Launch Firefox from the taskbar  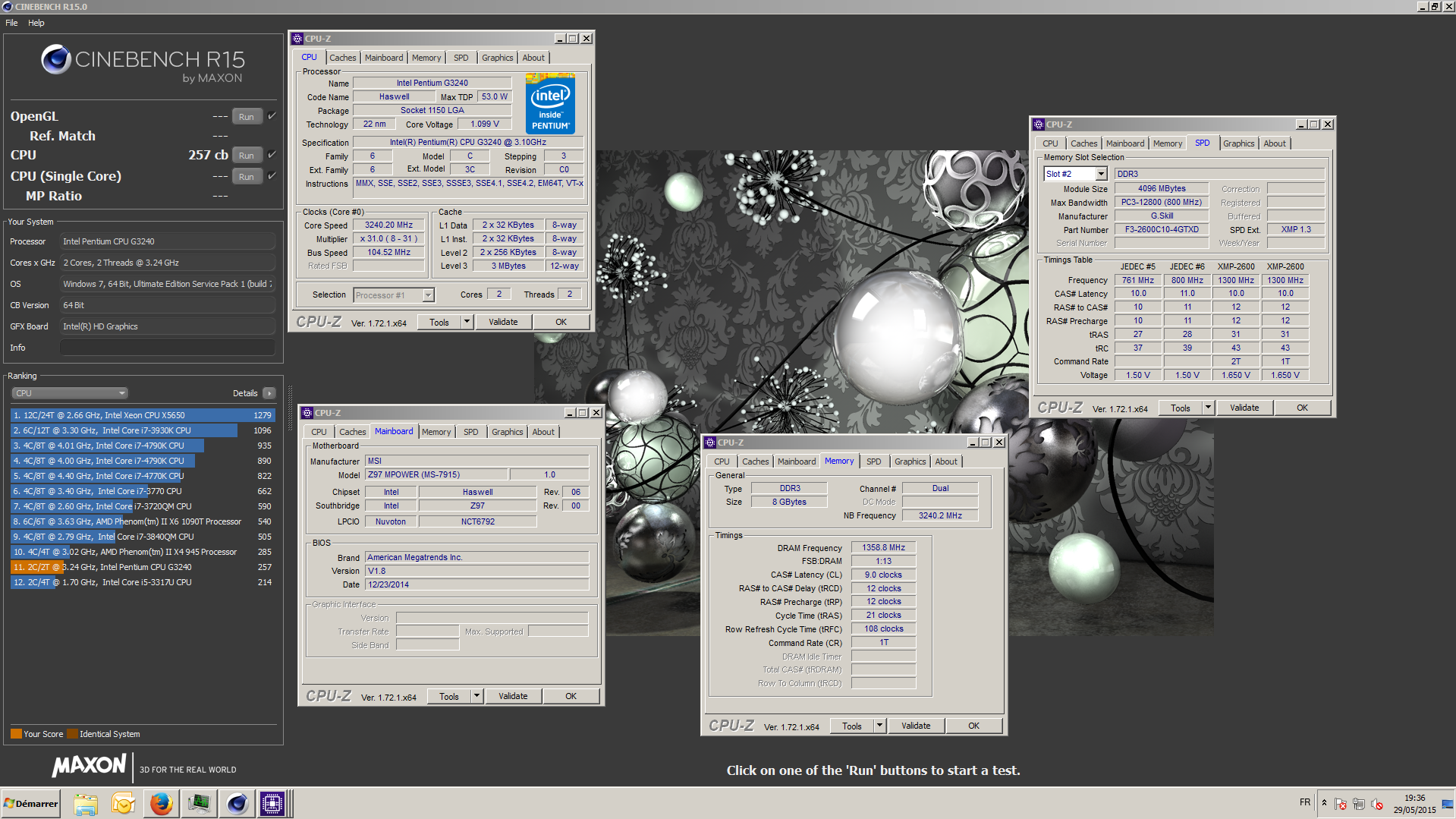tap(161, 804)
